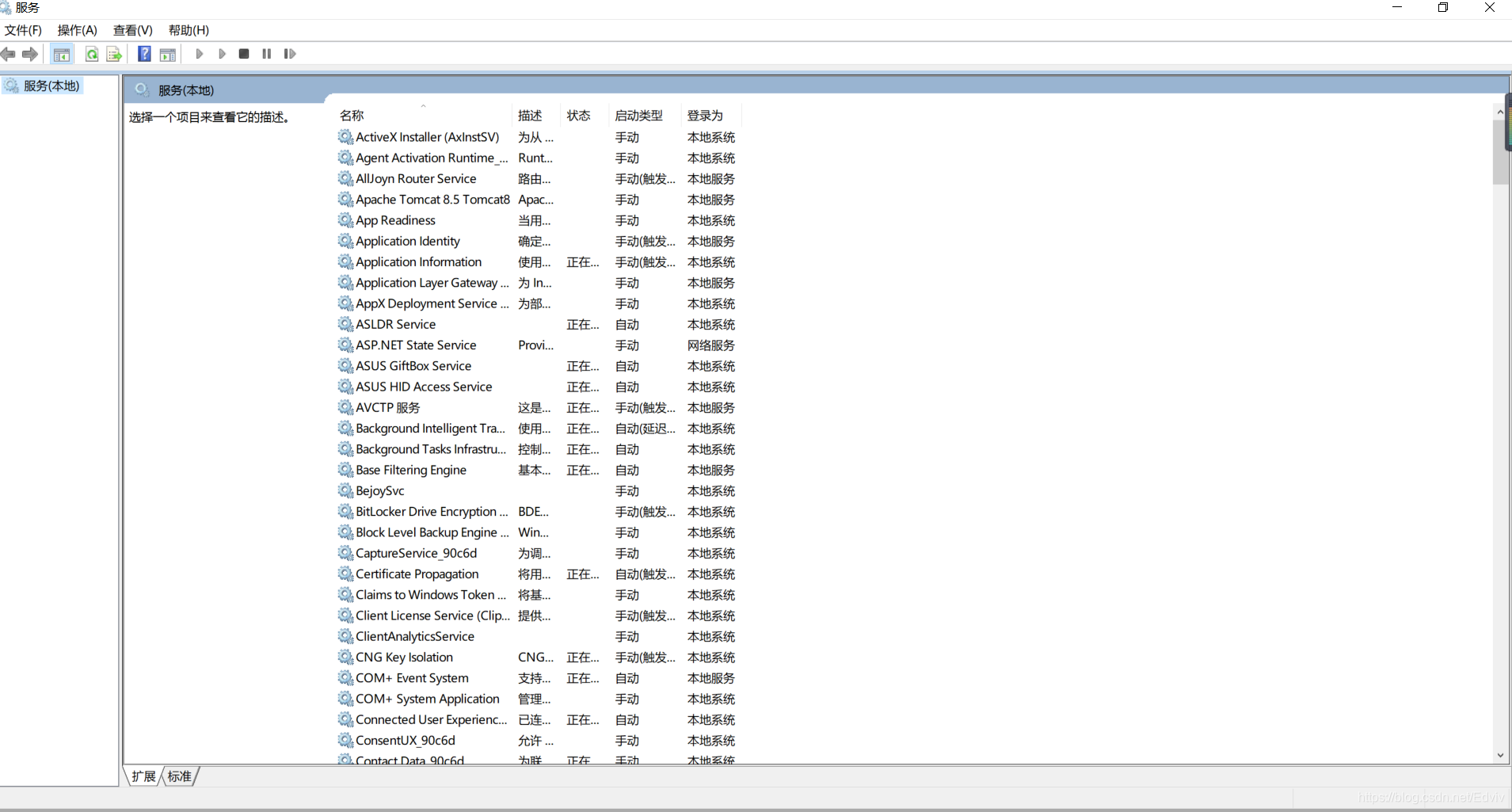The image size is (1512, 812).
Task: Click gear icon of ASLDR Service
Action: point(345,324)
